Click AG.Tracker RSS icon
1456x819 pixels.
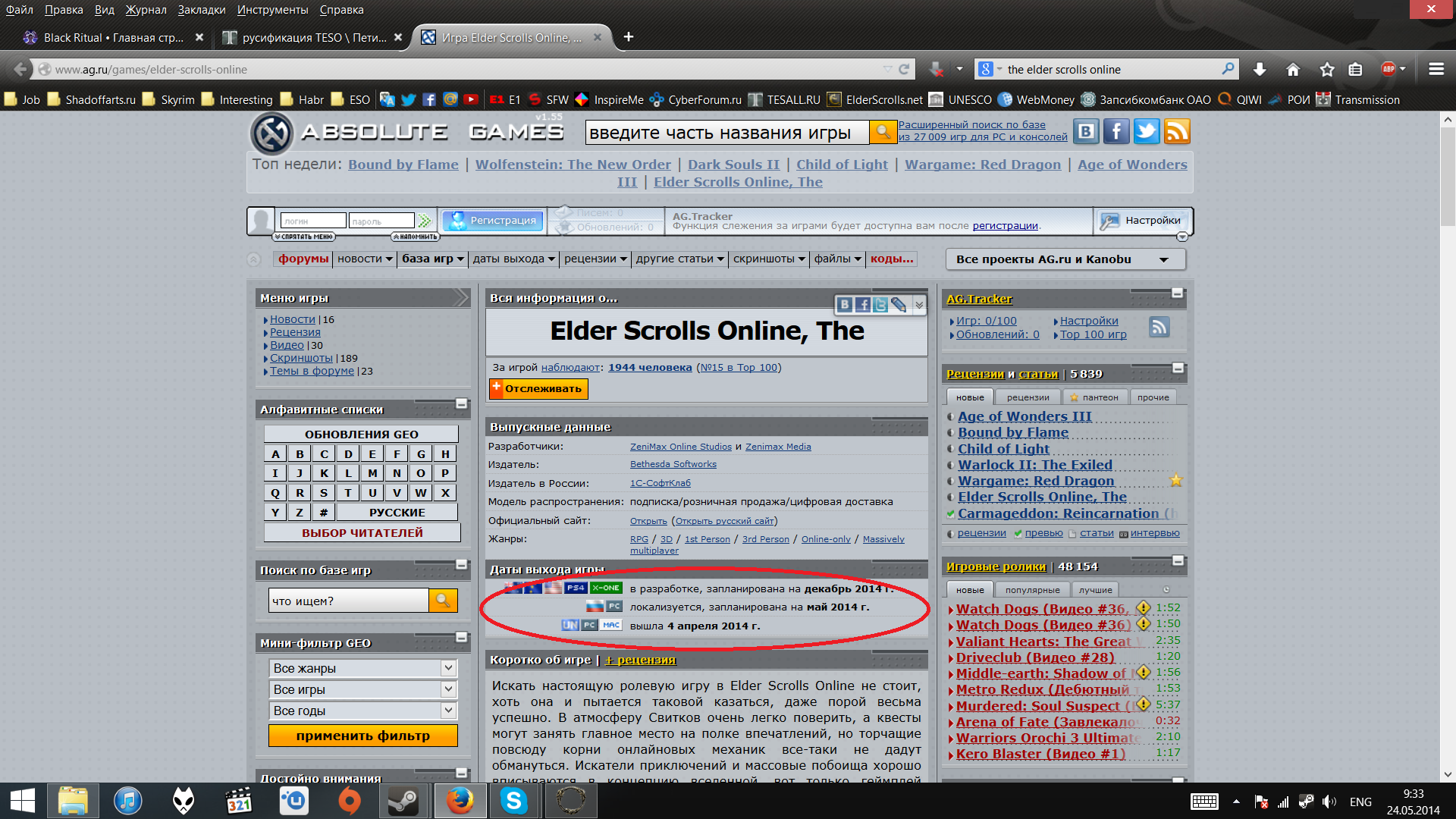[x=1159, y=327]
